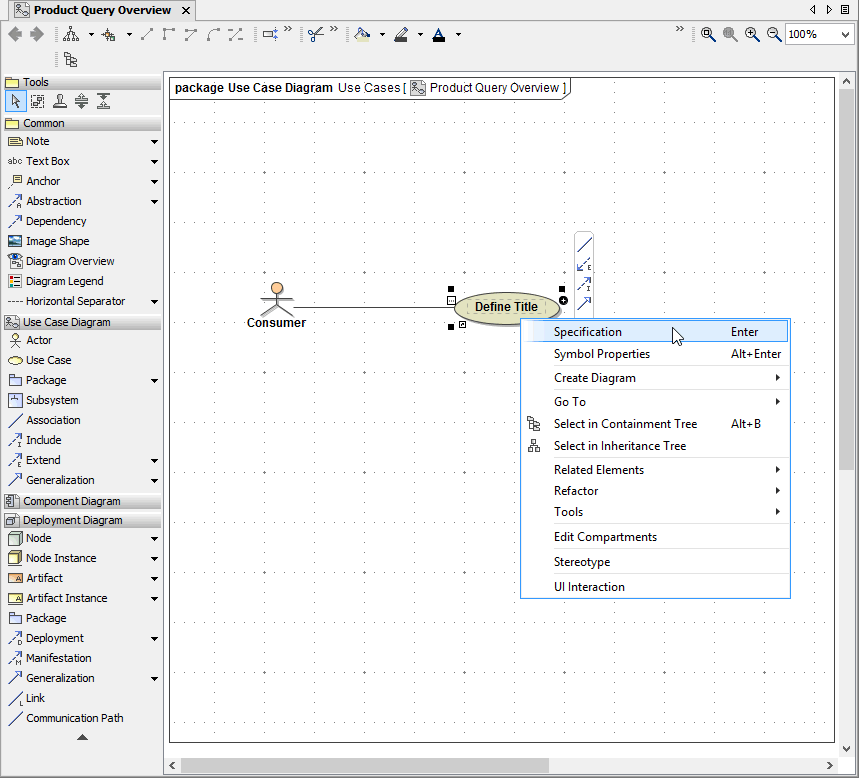
Task: Select the Actor tool in the palette
Action: [39, 340]
